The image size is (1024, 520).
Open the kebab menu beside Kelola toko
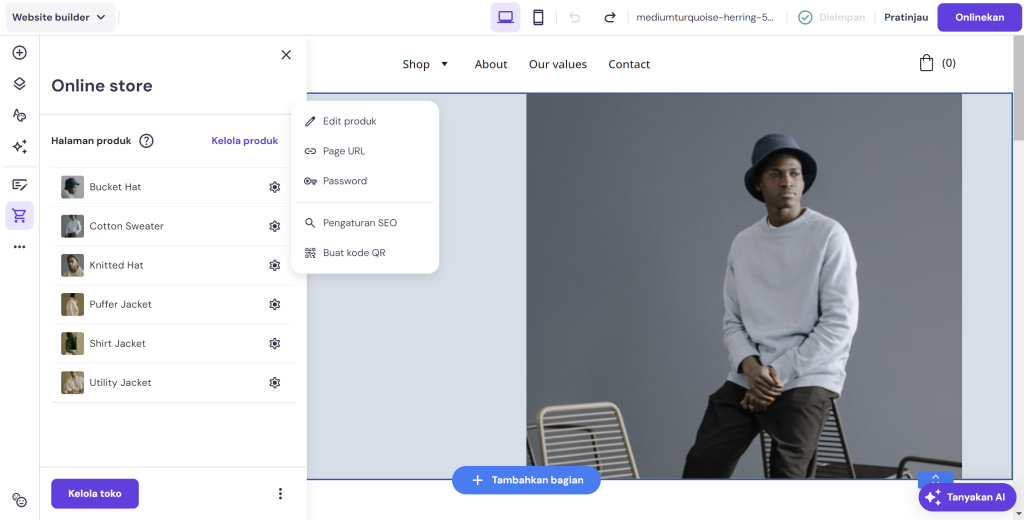click(x=280, y=494)
